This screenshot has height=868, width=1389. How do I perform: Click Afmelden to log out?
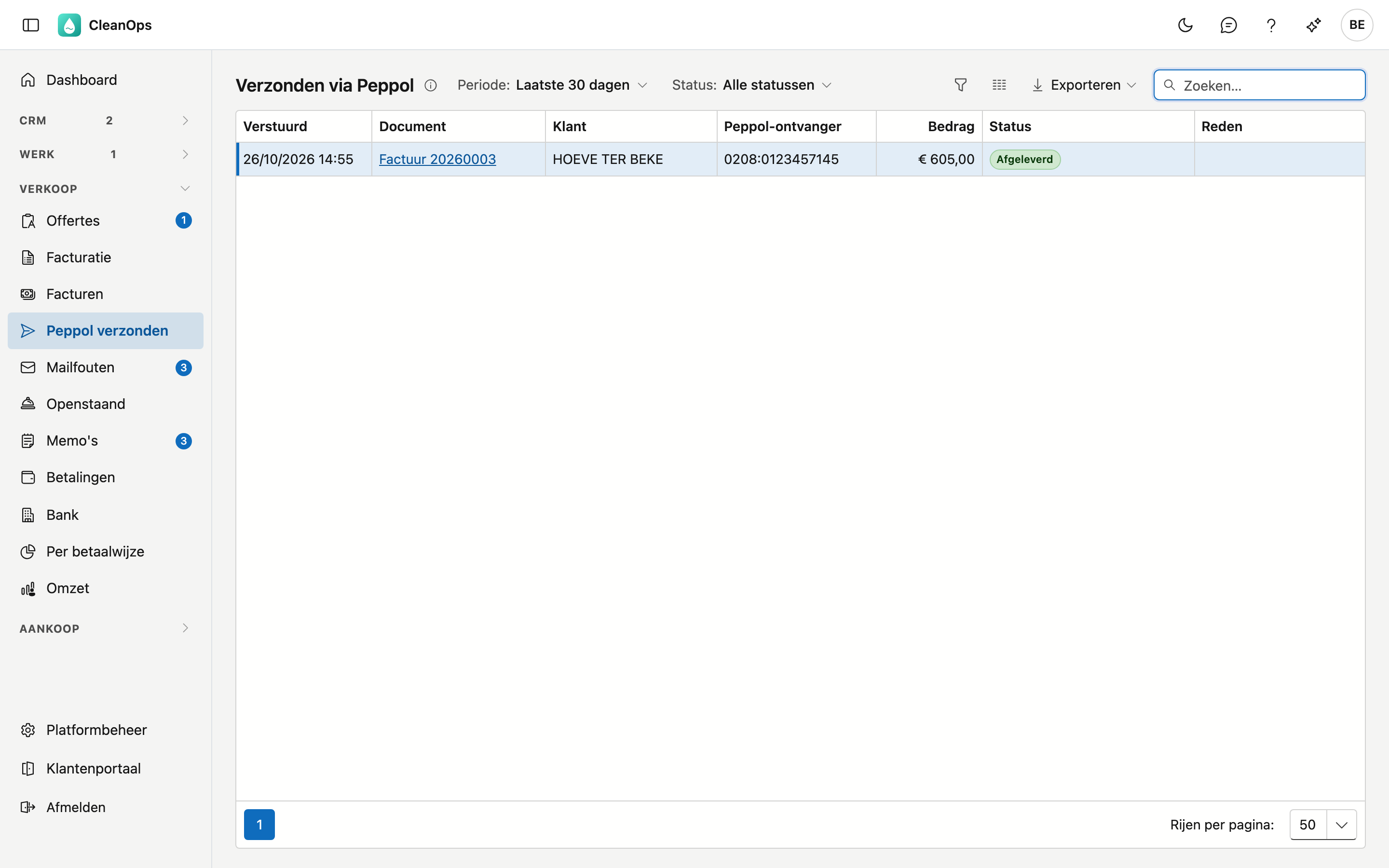(x=106, y=807)
